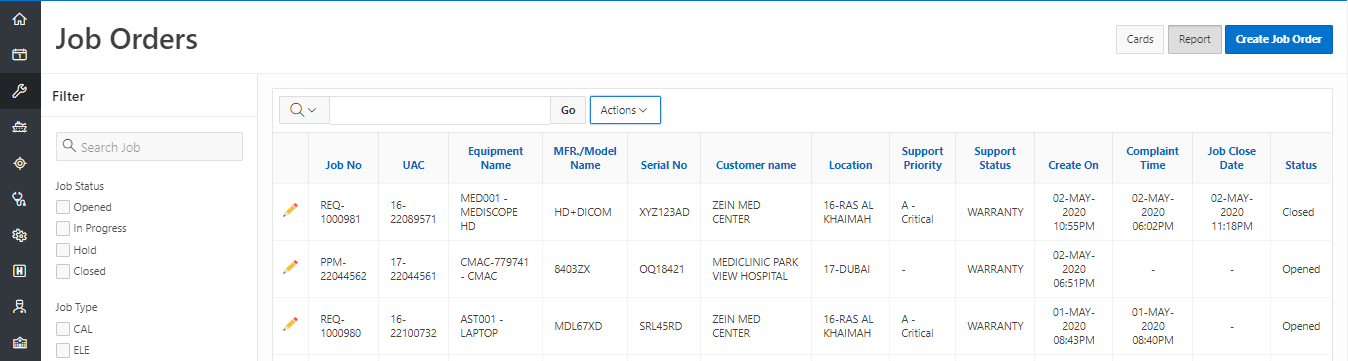Click the Go search button
1348x361 pixels.
point(568,110)
